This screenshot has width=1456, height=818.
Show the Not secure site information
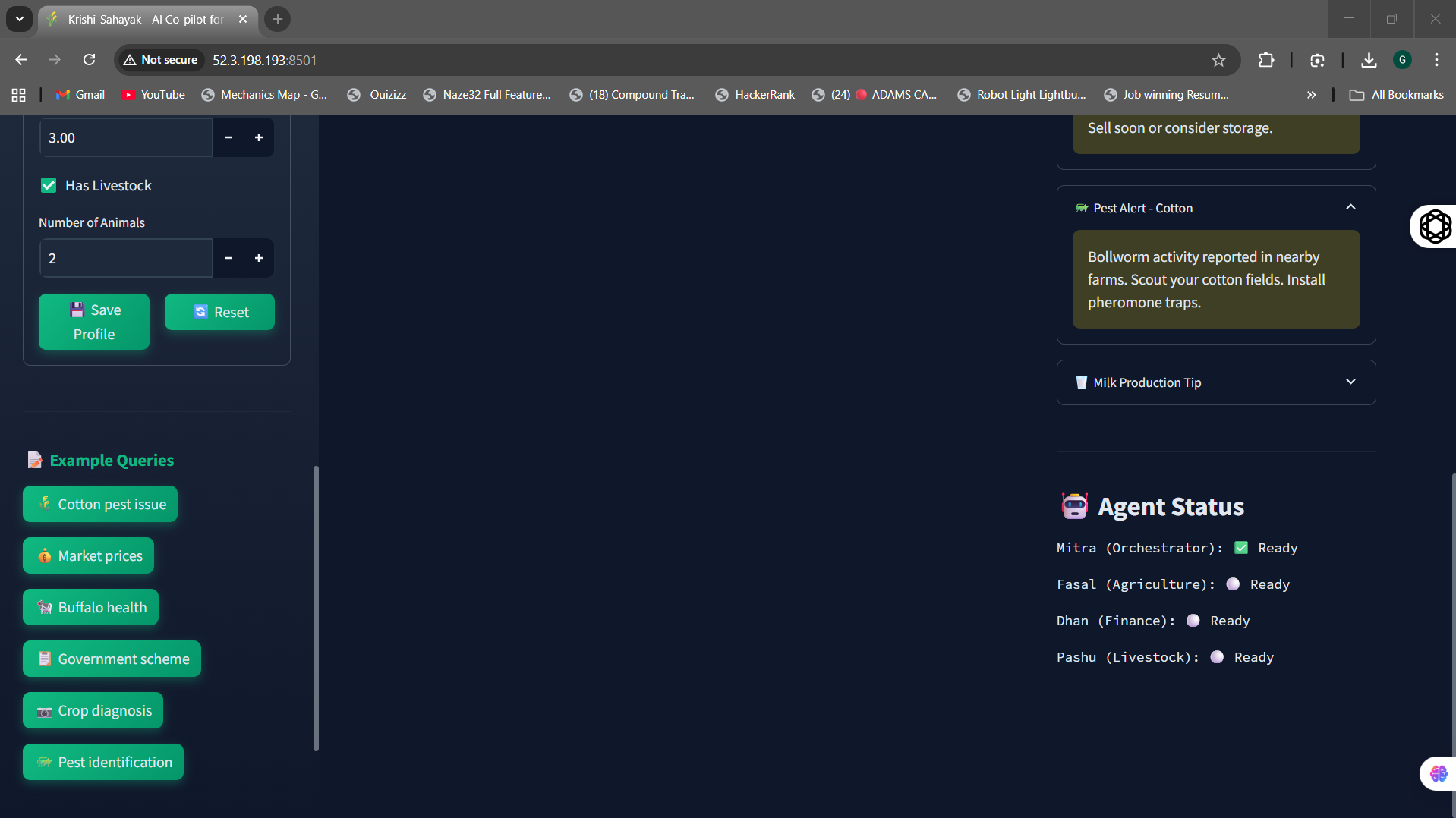[x=160, y=60]
